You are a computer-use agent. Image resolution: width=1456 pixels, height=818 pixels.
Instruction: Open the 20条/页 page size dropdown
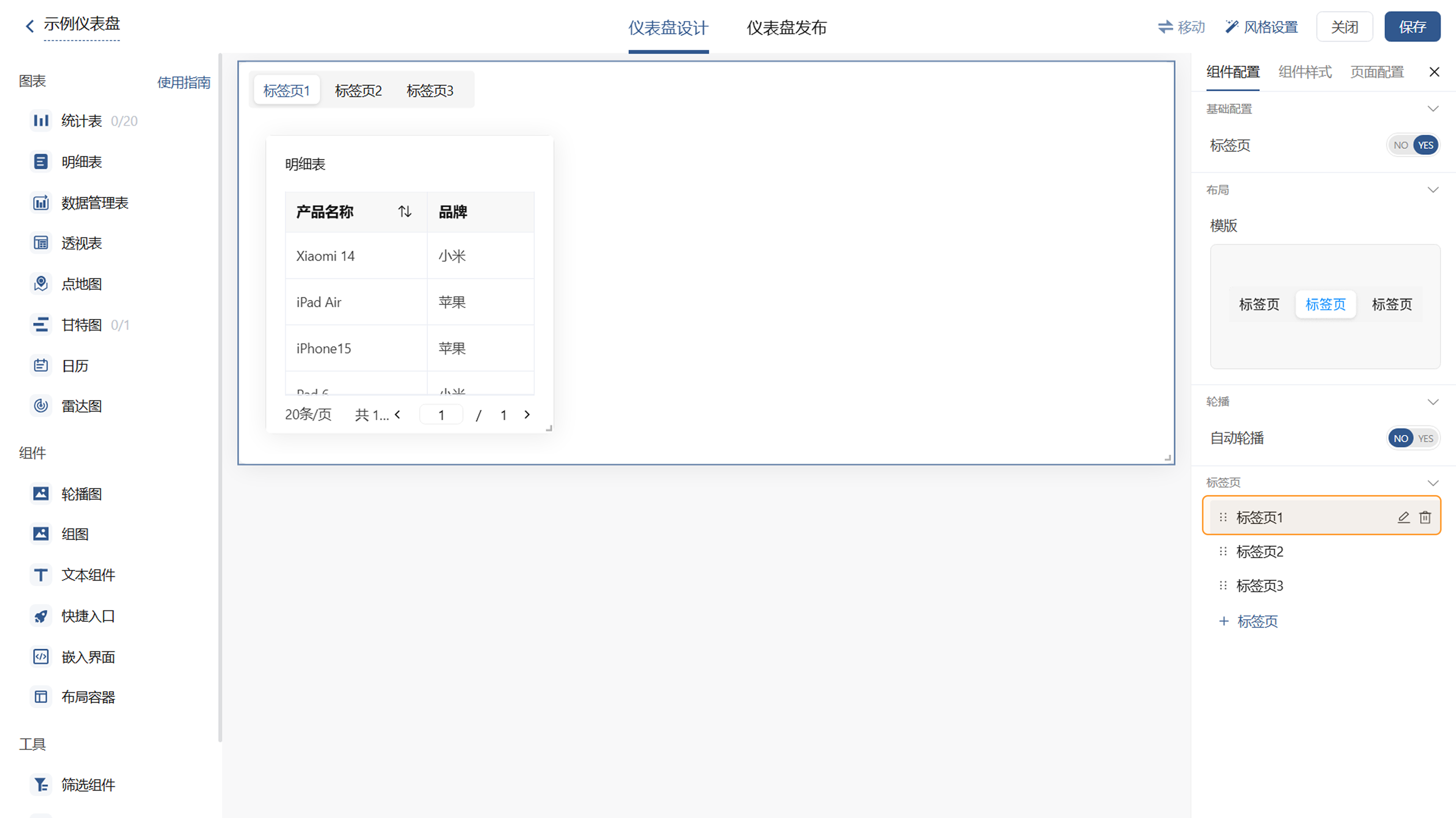coord(308,415)
